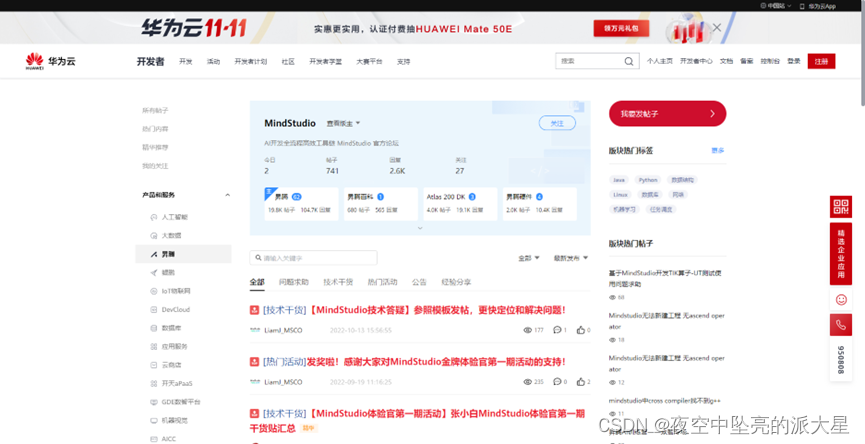Screen dimensions: 865x444
Task: Click the 数据库 sidebar category icon
Action: pos(154,328)
